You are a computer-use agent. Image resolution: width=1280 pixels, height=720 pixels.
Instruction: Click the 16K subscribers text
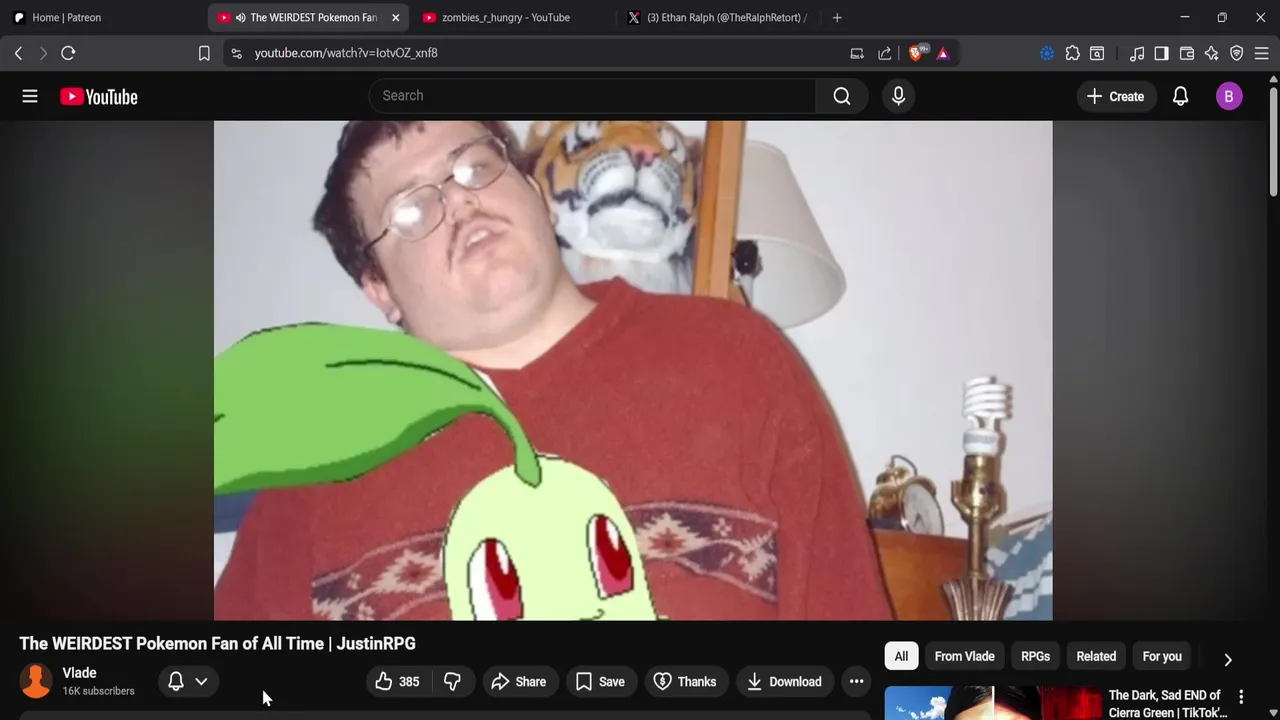pos(98,691)
